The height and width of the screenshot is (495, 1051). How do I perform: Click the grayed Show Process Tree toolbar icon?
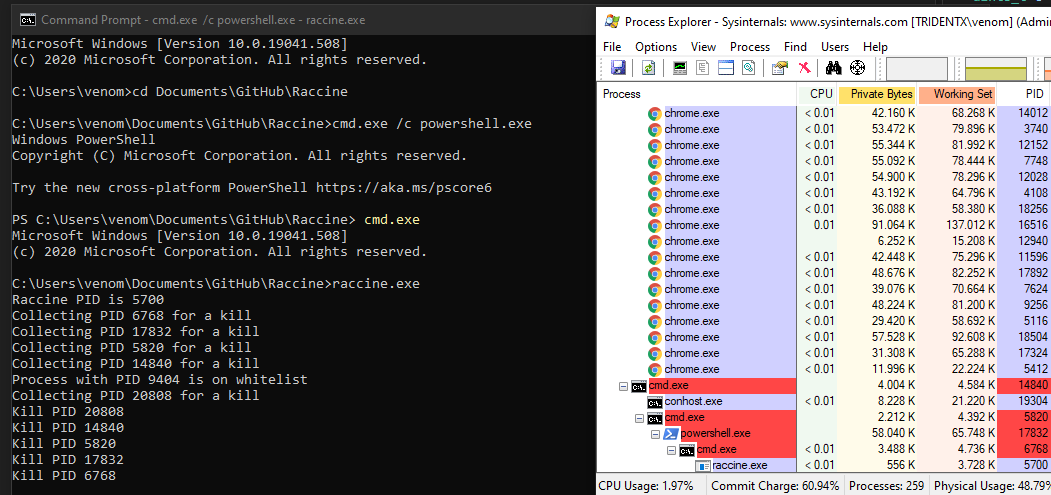[703, 68]
